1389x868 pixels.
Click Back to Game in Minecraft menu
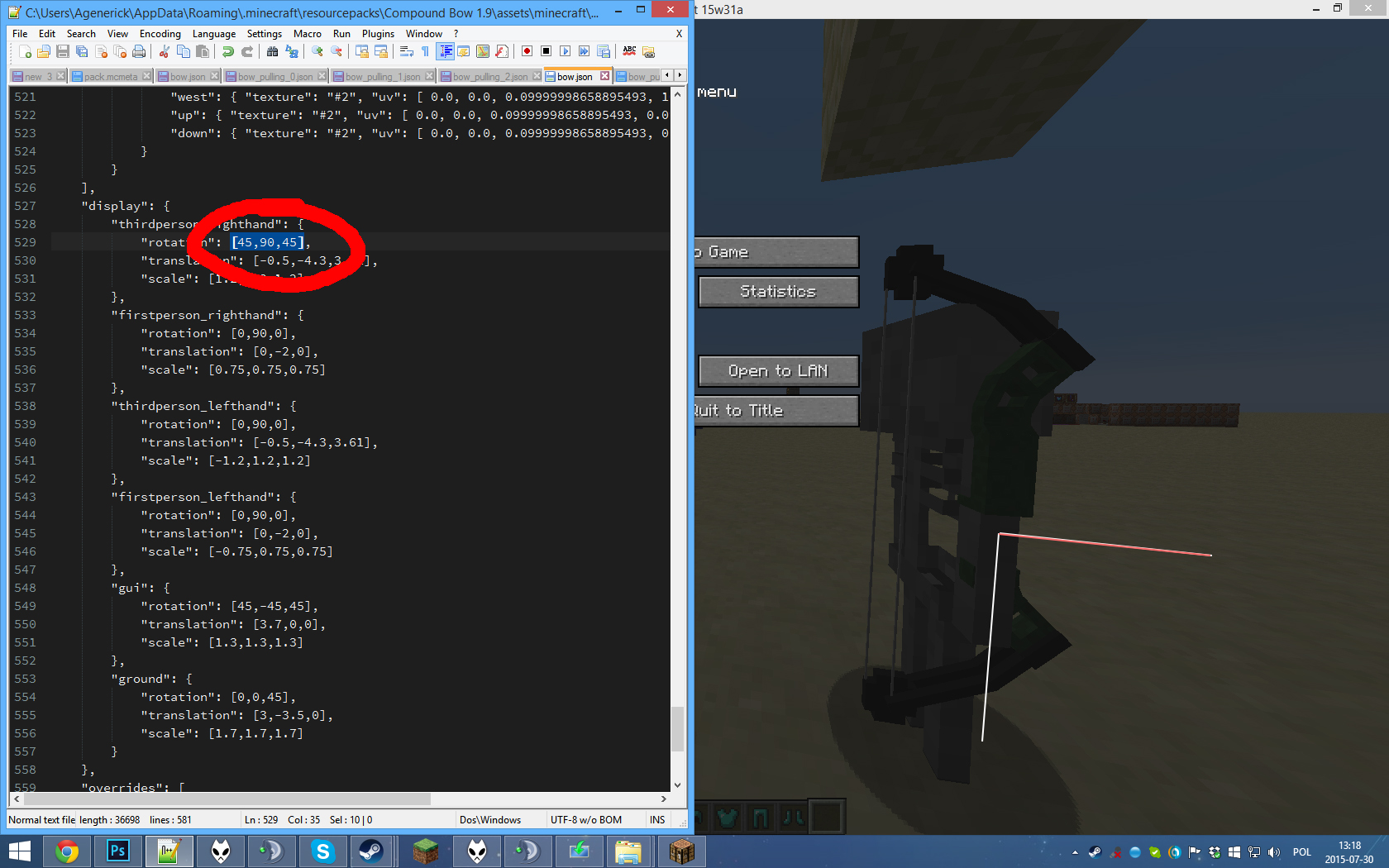click(776, 252)
